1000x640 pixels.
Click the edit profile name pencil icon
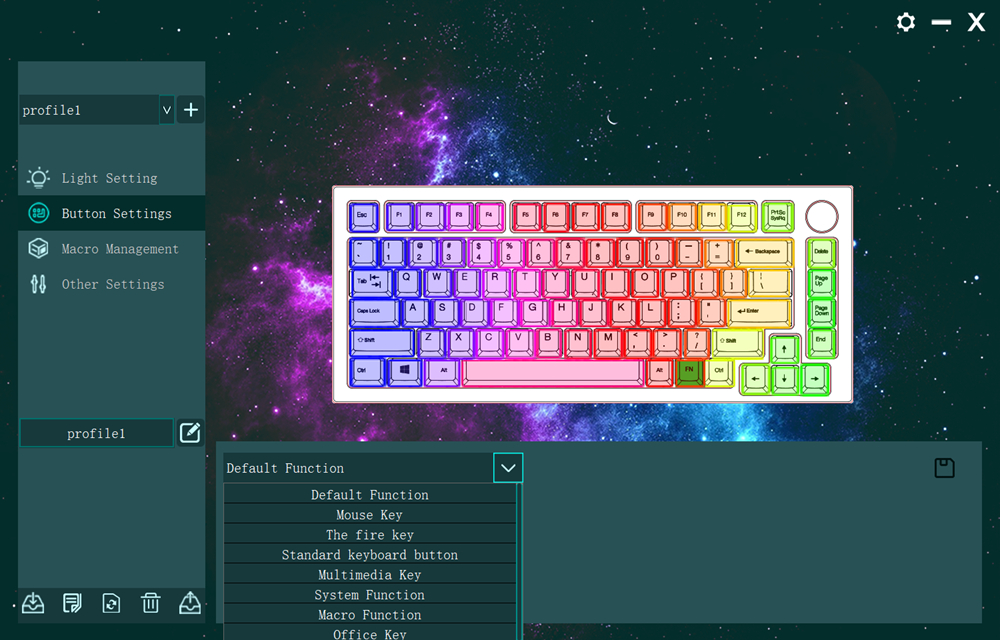click(x=190, y=433)
